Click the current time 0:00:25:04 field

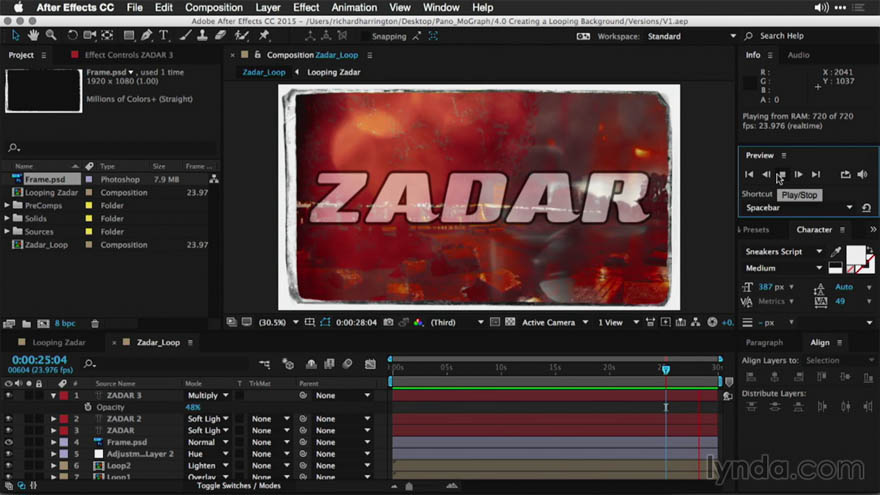pyautogui.click(x=39, y=360)
